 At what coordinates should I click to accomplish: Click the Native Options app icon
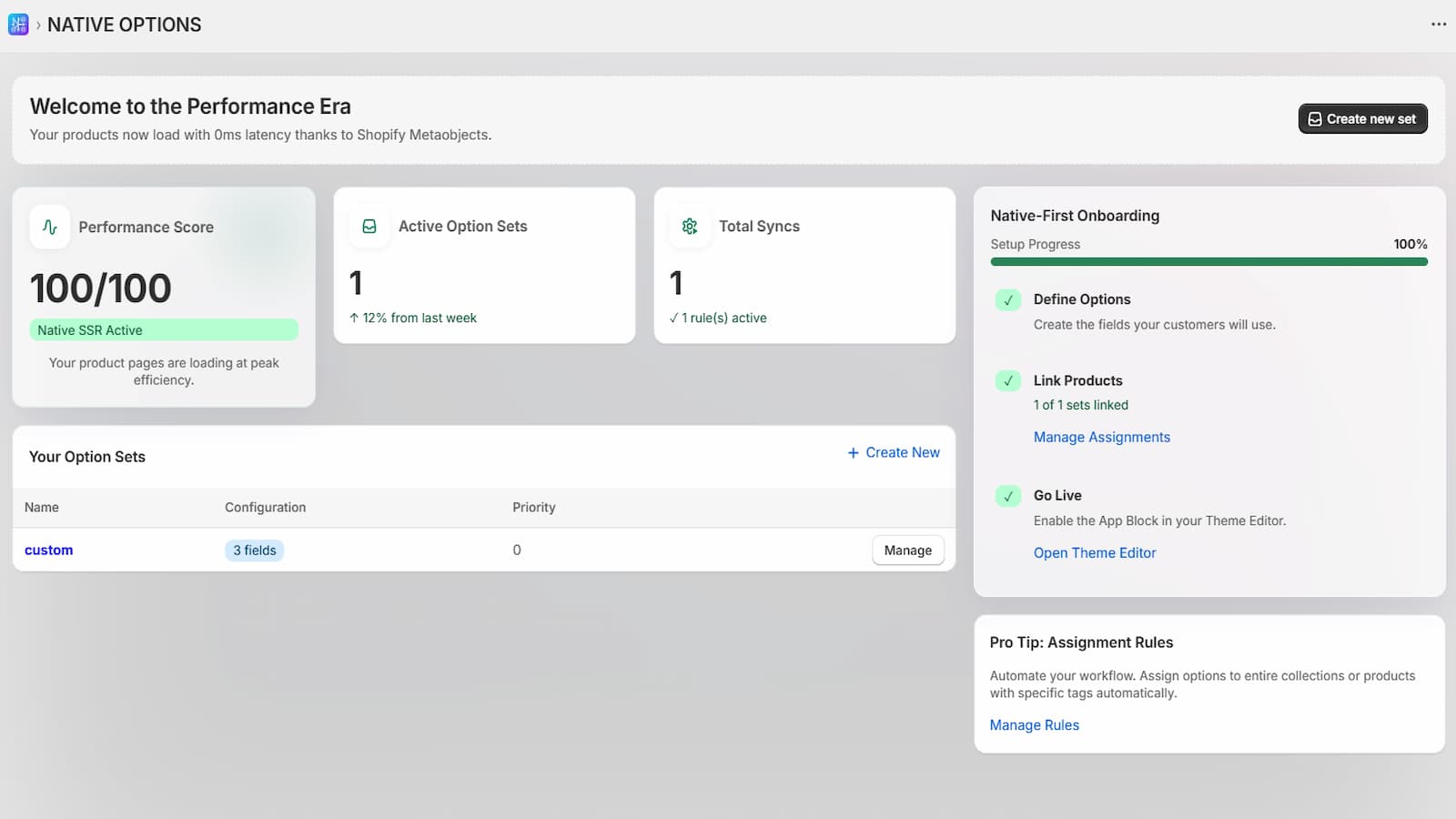click(18, 25)
